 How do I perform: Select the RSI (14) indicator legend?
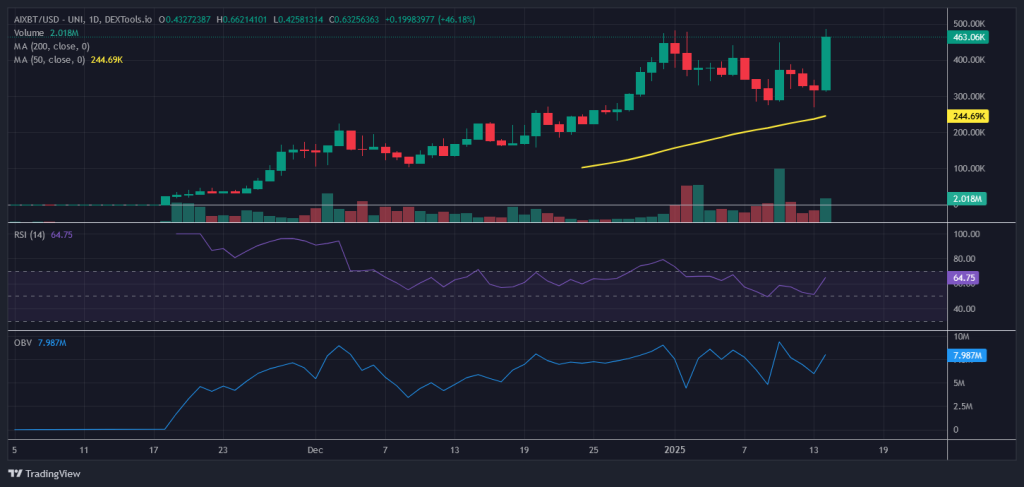pos(43,234)
